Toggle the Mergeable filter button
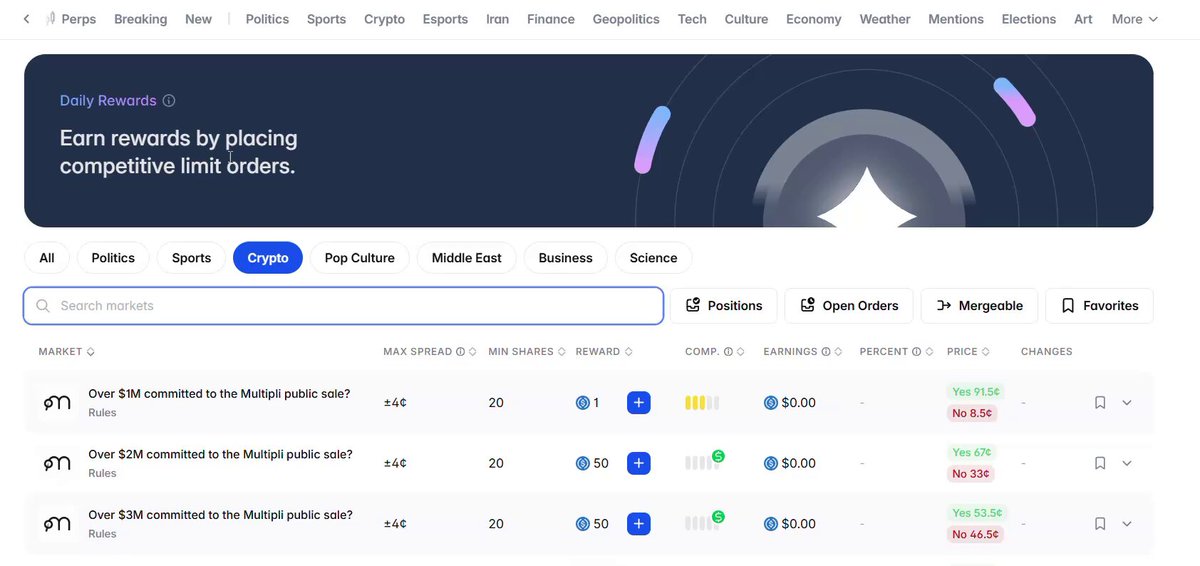 coord(980,306)
